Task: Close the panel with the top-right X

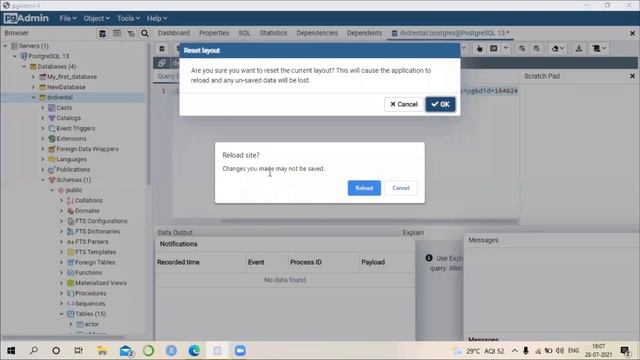Action: point(632,33)
